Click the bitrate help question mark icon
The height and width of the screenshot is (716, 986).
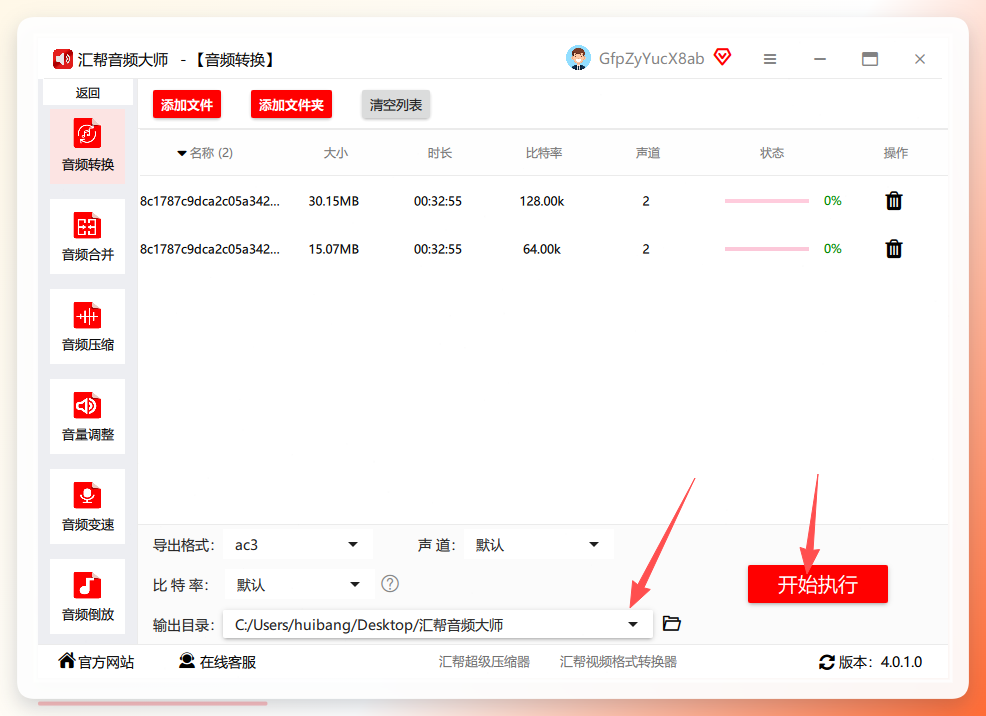[x=390, y=584]
